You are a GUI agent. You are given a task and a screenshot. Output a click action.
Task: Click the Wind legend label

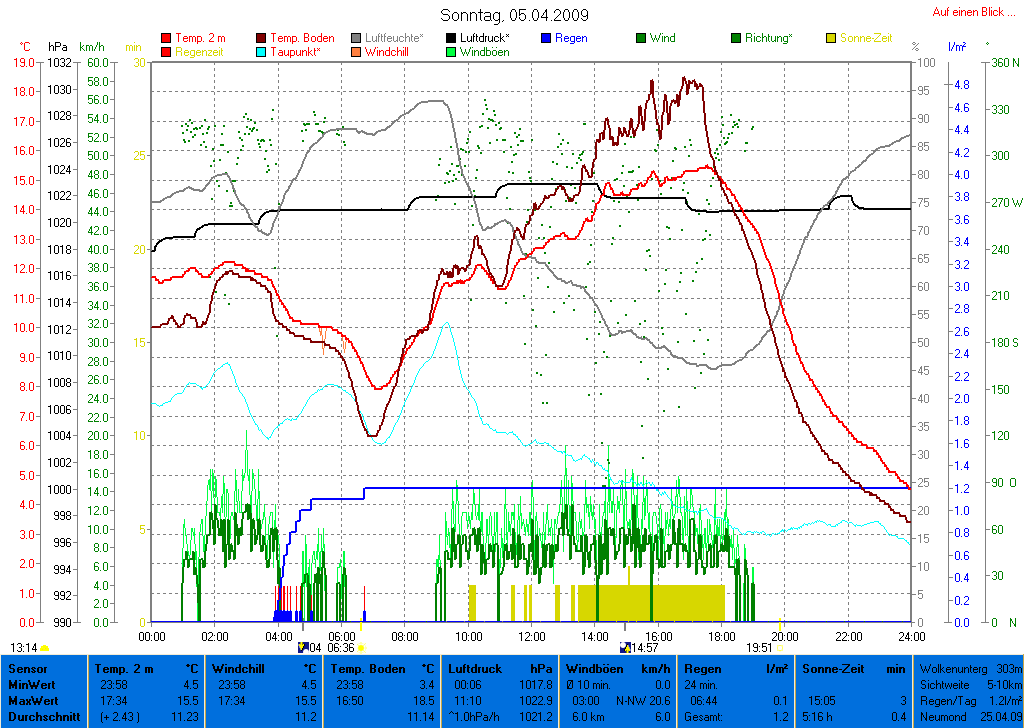pyautogui.click(x=662, y=38)
